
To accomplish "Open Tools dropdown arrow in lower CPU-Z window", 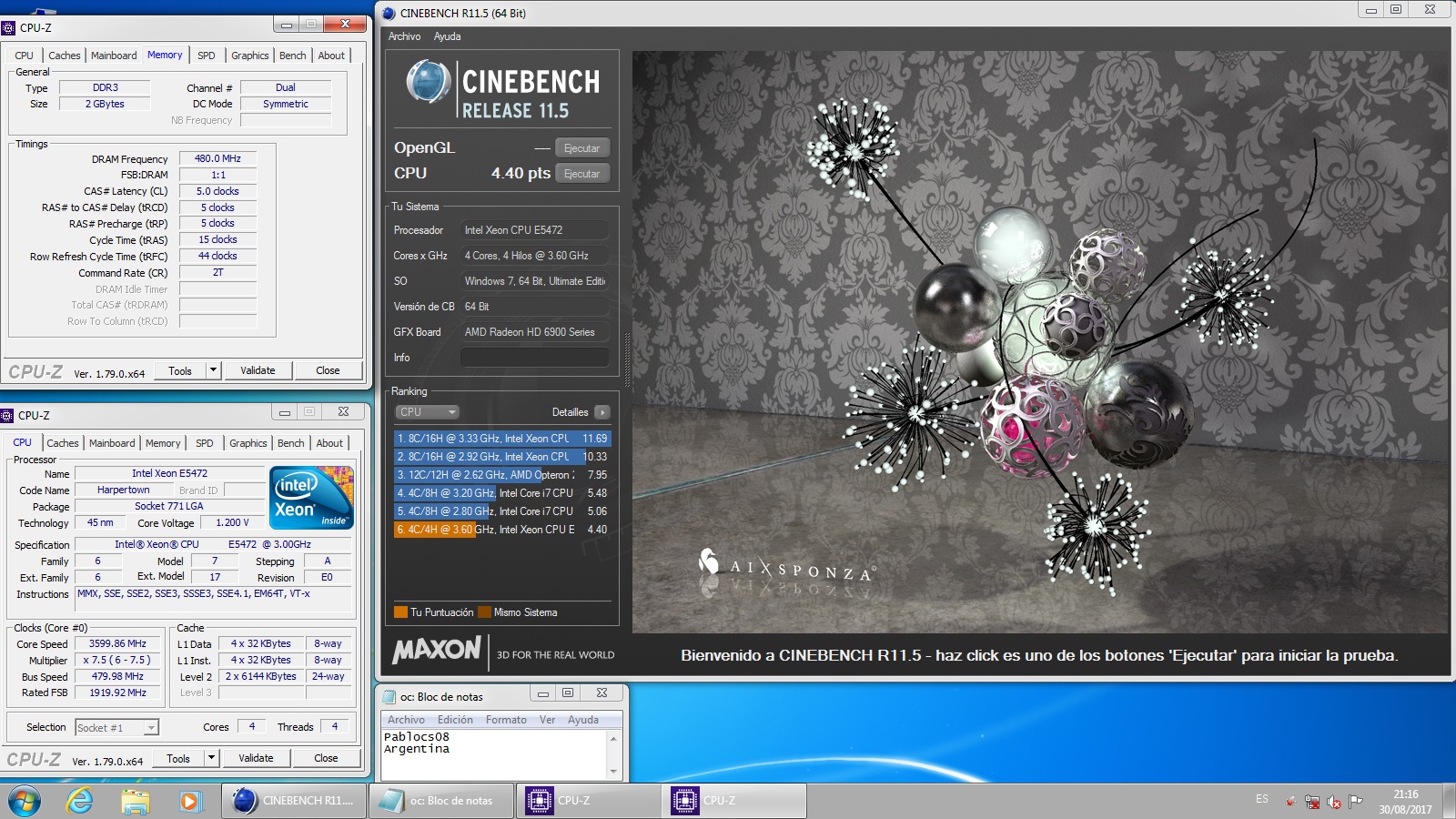I will point(211,758).
